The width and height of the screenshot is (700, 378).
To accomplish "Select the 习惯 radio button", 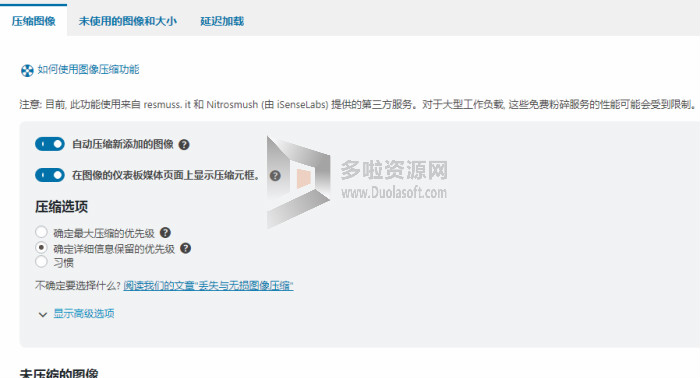I will tap(42, 262).
